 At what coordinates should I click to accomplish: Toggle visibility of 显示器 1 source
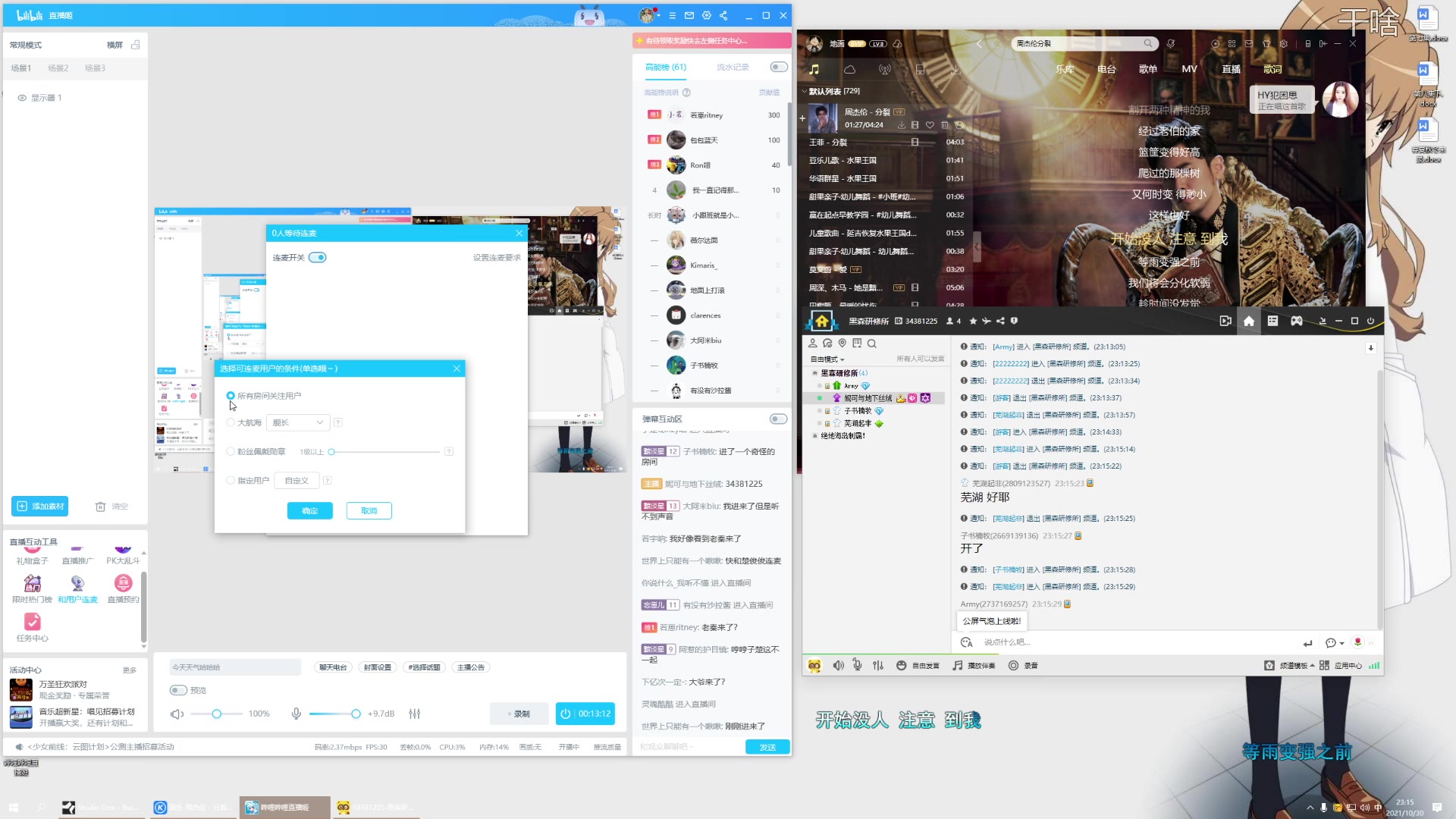(22, 98)
